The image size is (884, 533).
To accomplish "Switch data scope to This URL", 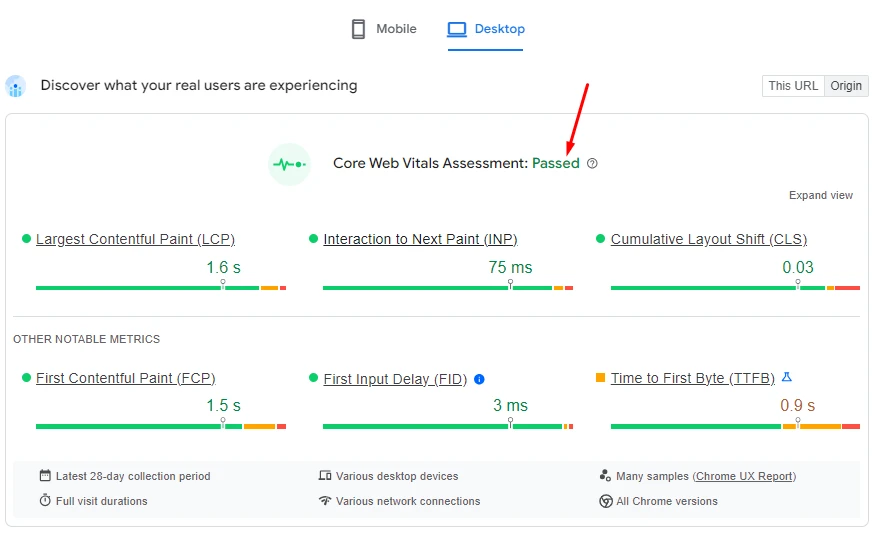I will [793, 86].
